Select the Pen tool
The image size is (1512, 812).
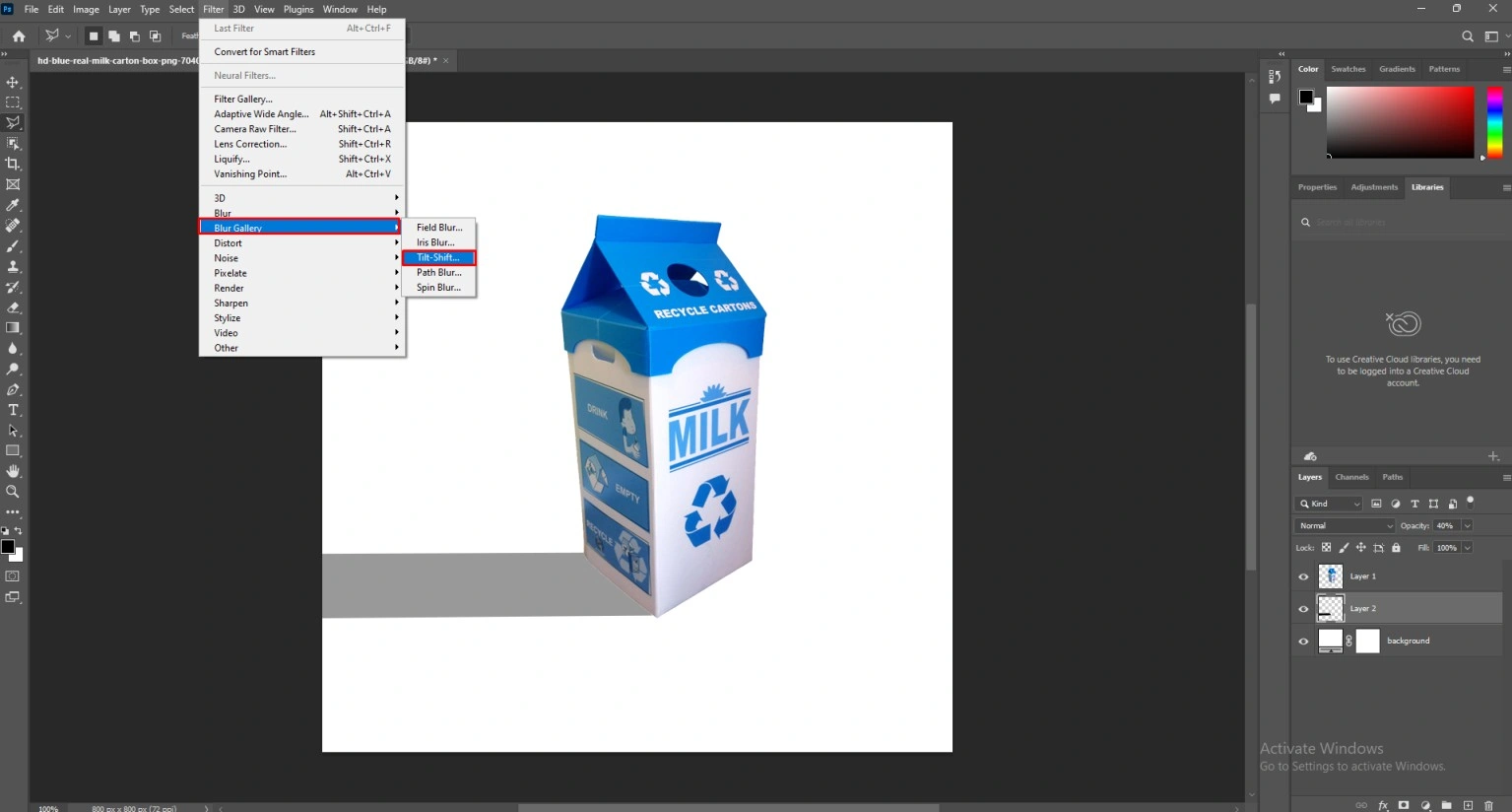(x=13, y=389)
